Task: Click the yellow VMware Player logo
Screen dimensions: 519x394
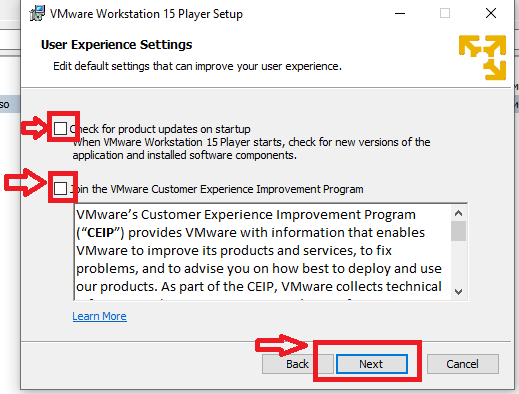Action: [x=482, y=57]
